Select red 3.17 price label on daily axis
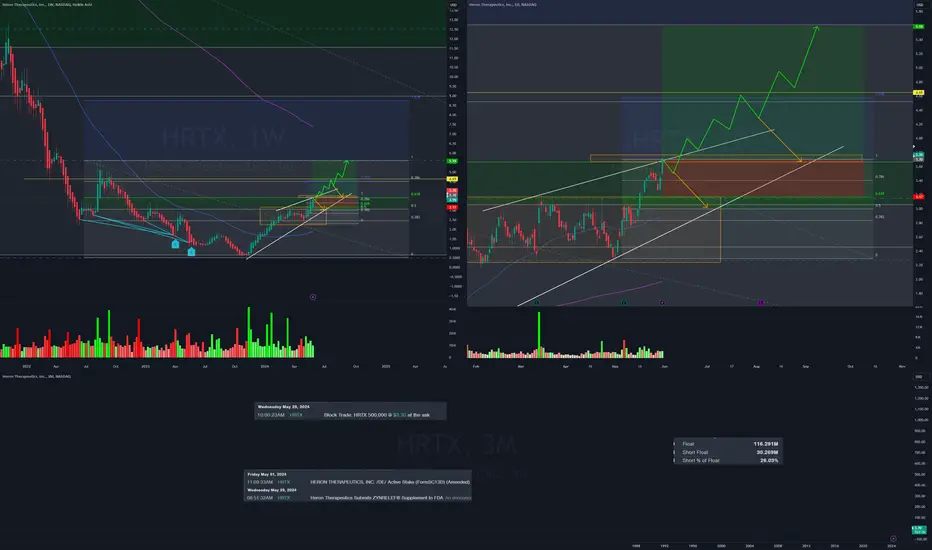The image size is (932, 550). (919, 196)
